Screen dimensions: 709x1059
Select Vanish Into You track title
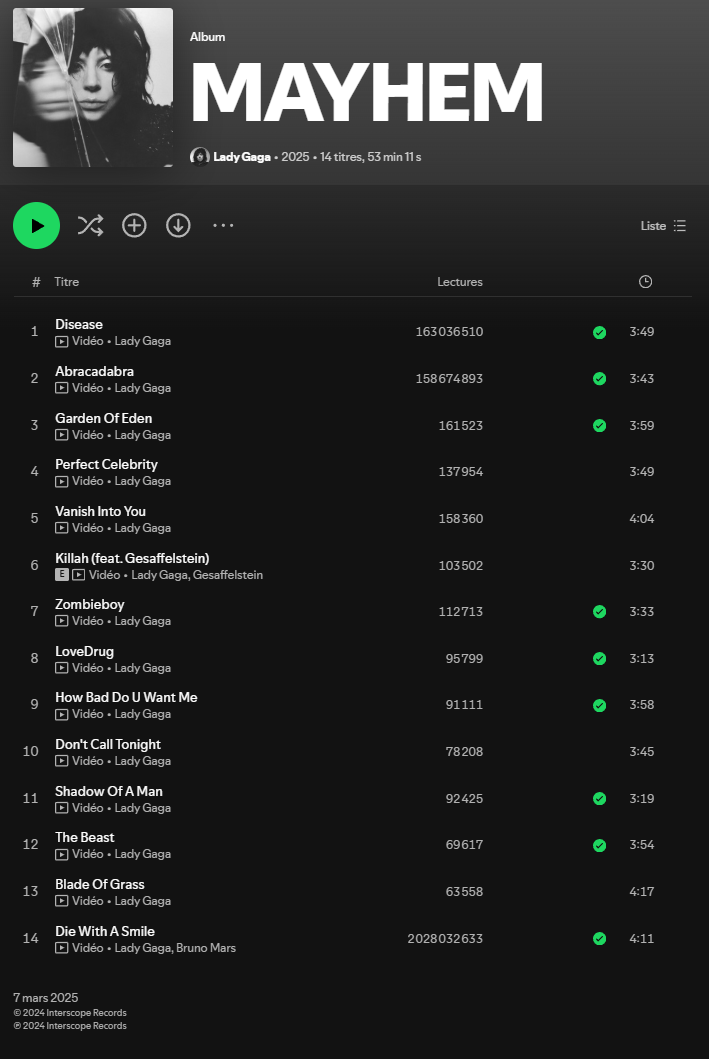[x=101, y=511]
